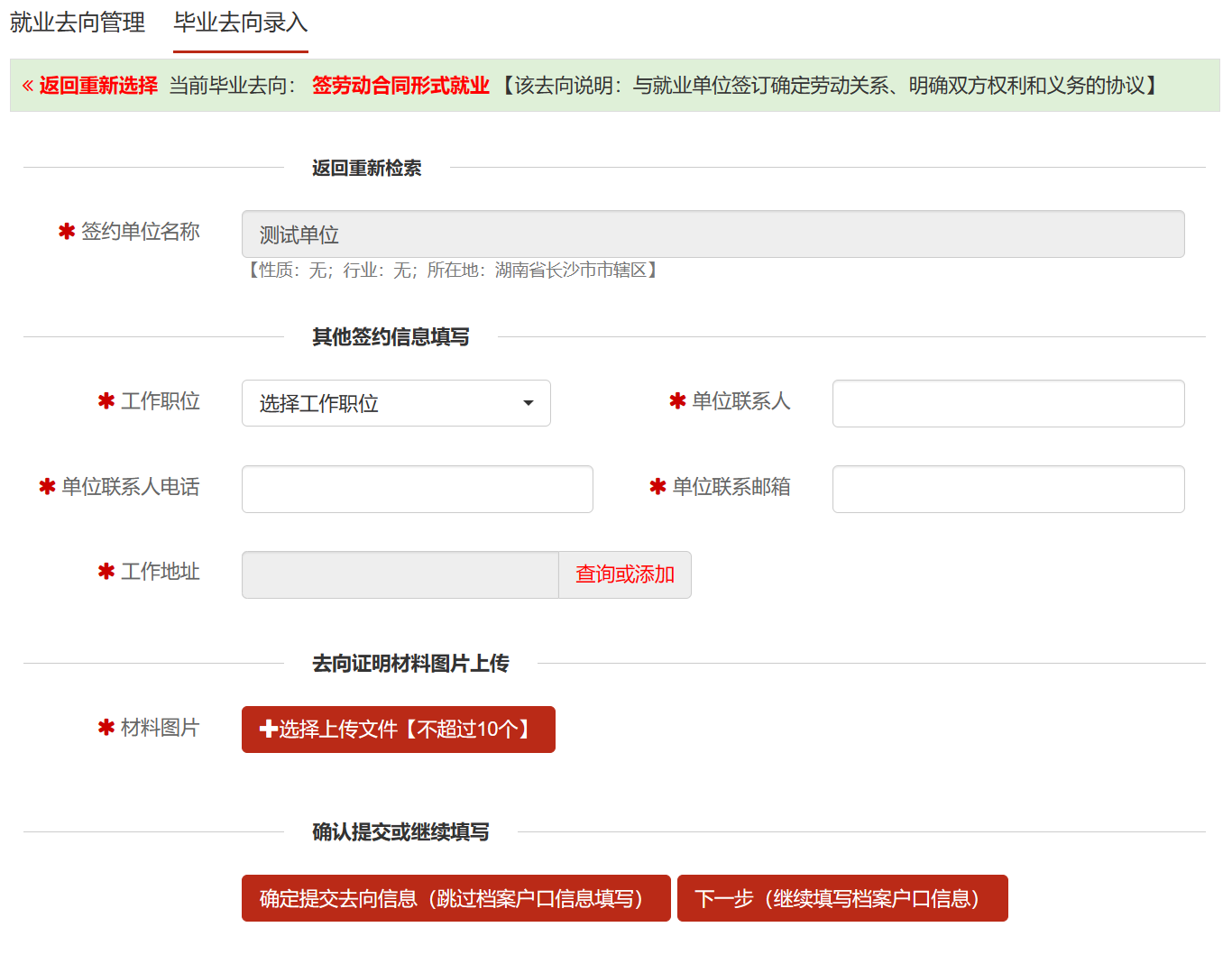
Task: Click the 查询或添加 button for work address
Action: (x=625, y=574)
